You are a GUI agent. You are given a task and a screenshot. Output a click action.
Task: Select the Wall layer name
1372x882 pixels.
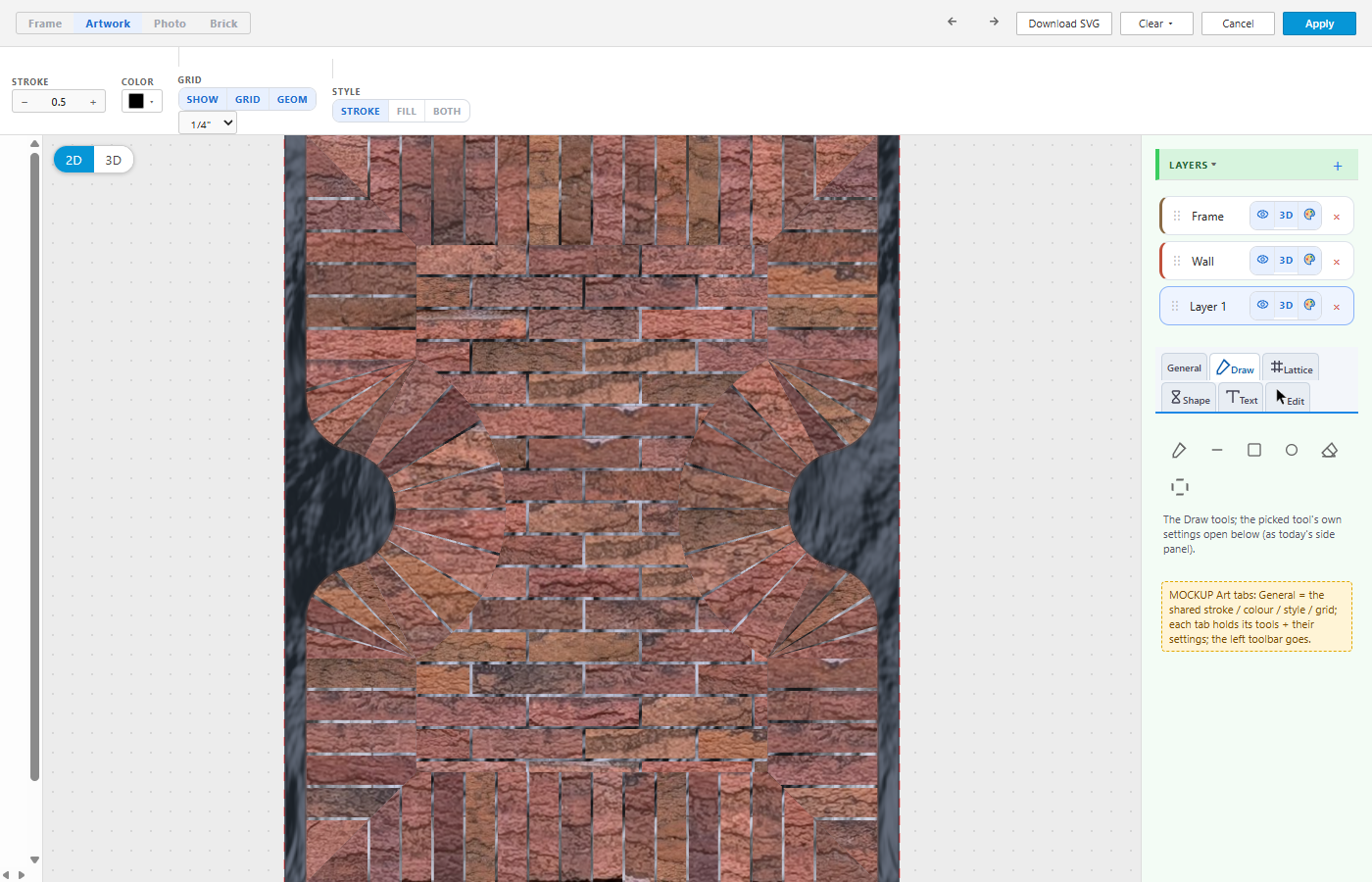click(1202, 262)
